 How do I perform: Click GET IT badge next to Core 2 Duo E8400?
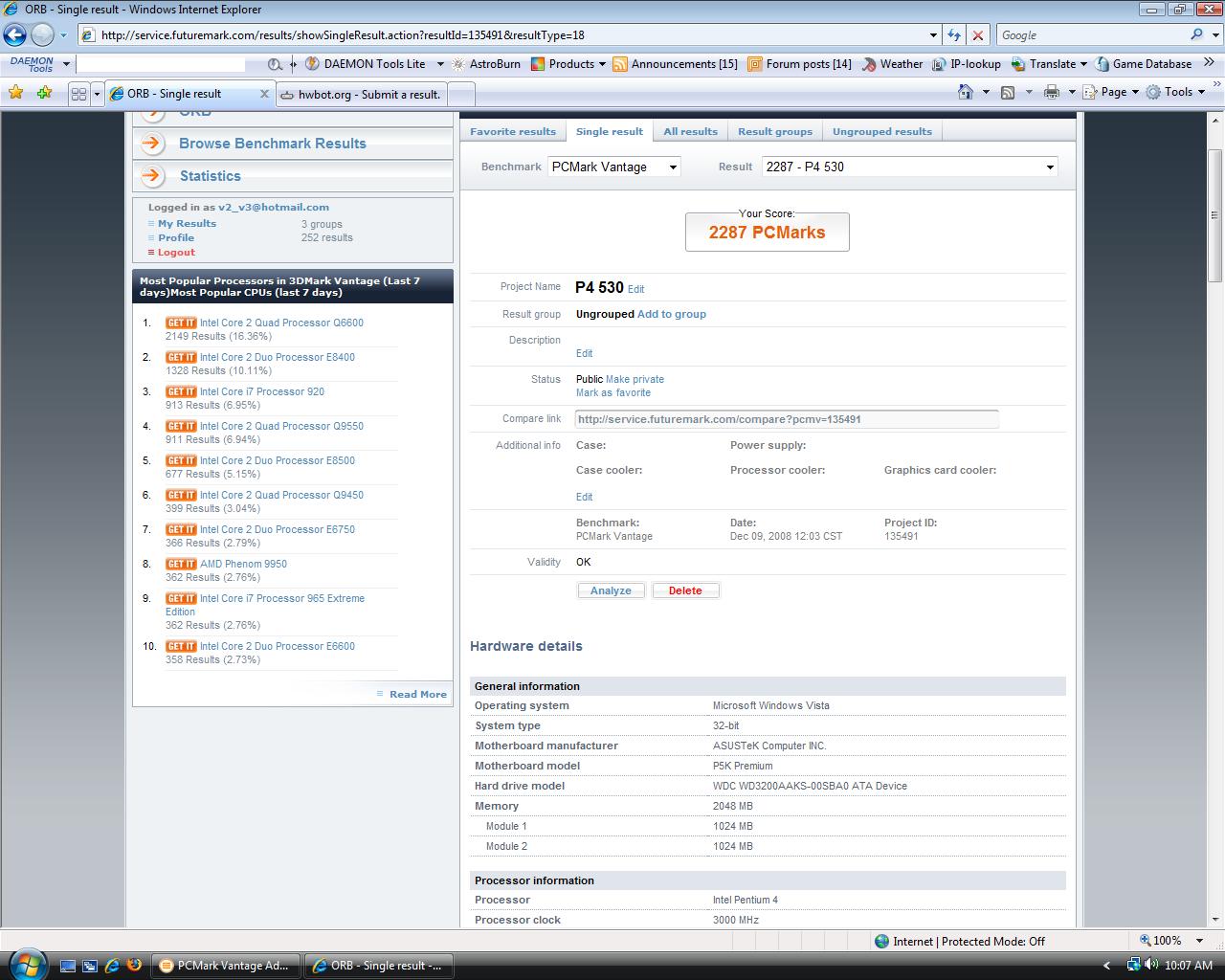tap(181, 357)
